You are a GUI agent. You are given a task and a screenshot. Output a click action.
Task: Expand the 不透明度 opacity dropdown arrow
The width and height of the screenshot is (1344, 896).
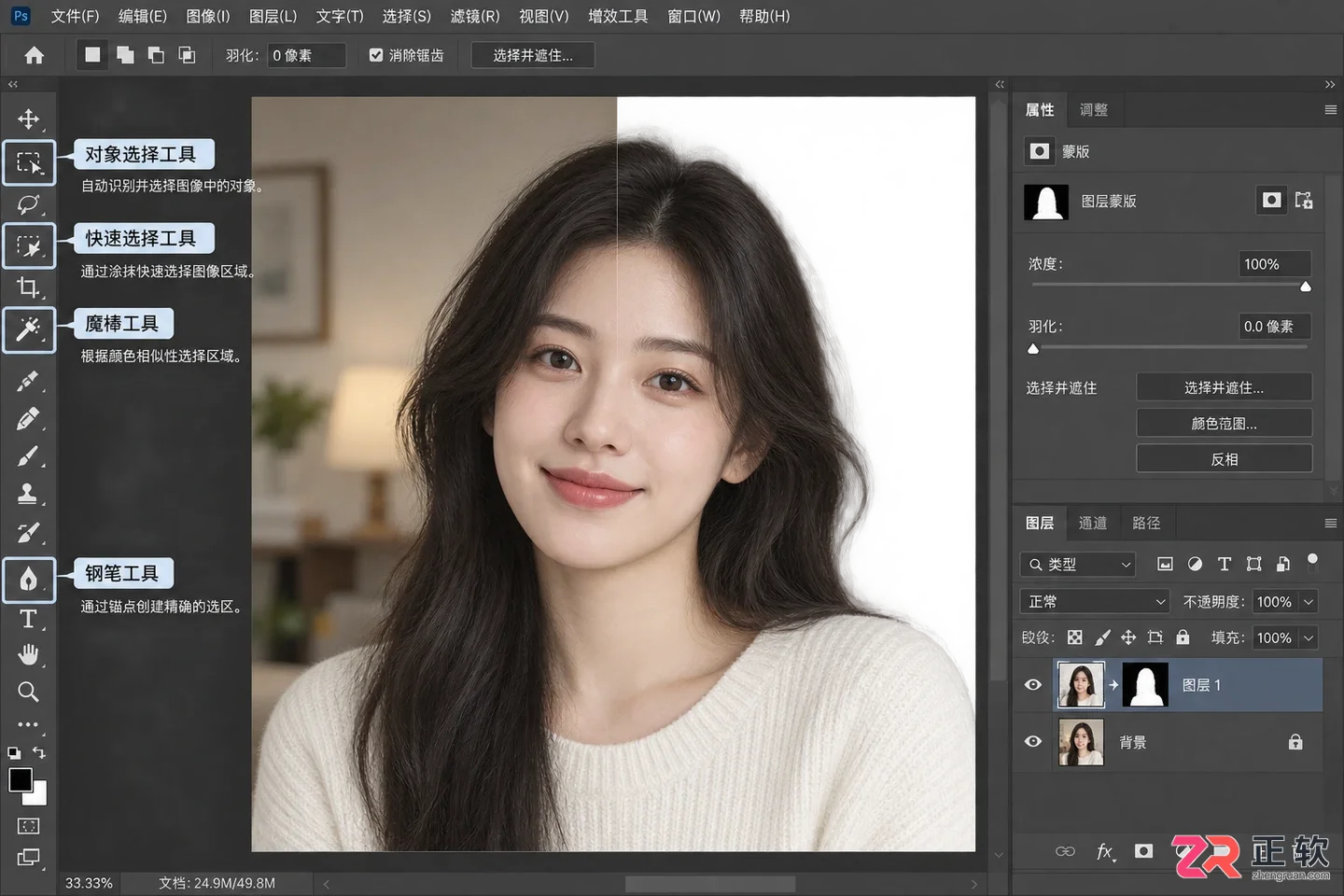click(x=1309, y=602)
